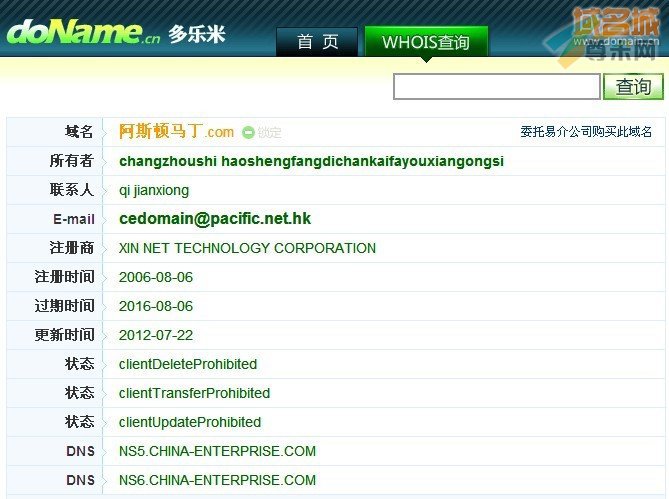Viewport: 669px width, 499px height.
Task: Click the E-mail row label
Action: pos(74,219)
